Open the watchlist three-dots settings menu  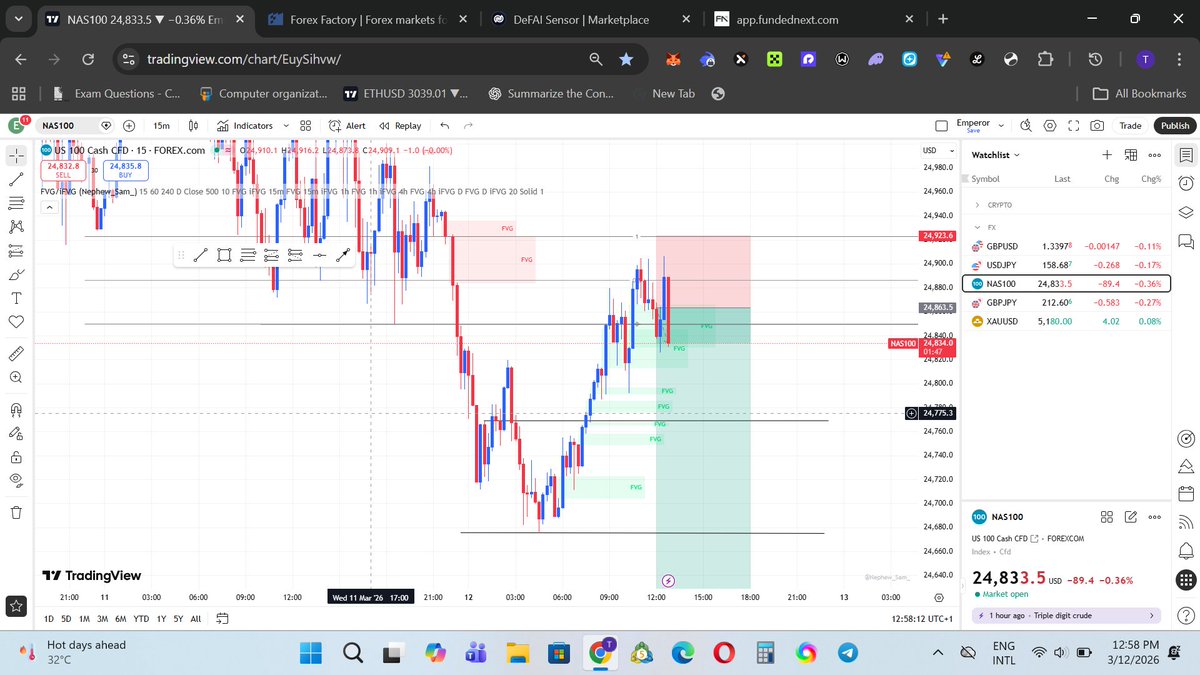[x=1154, y=155]
